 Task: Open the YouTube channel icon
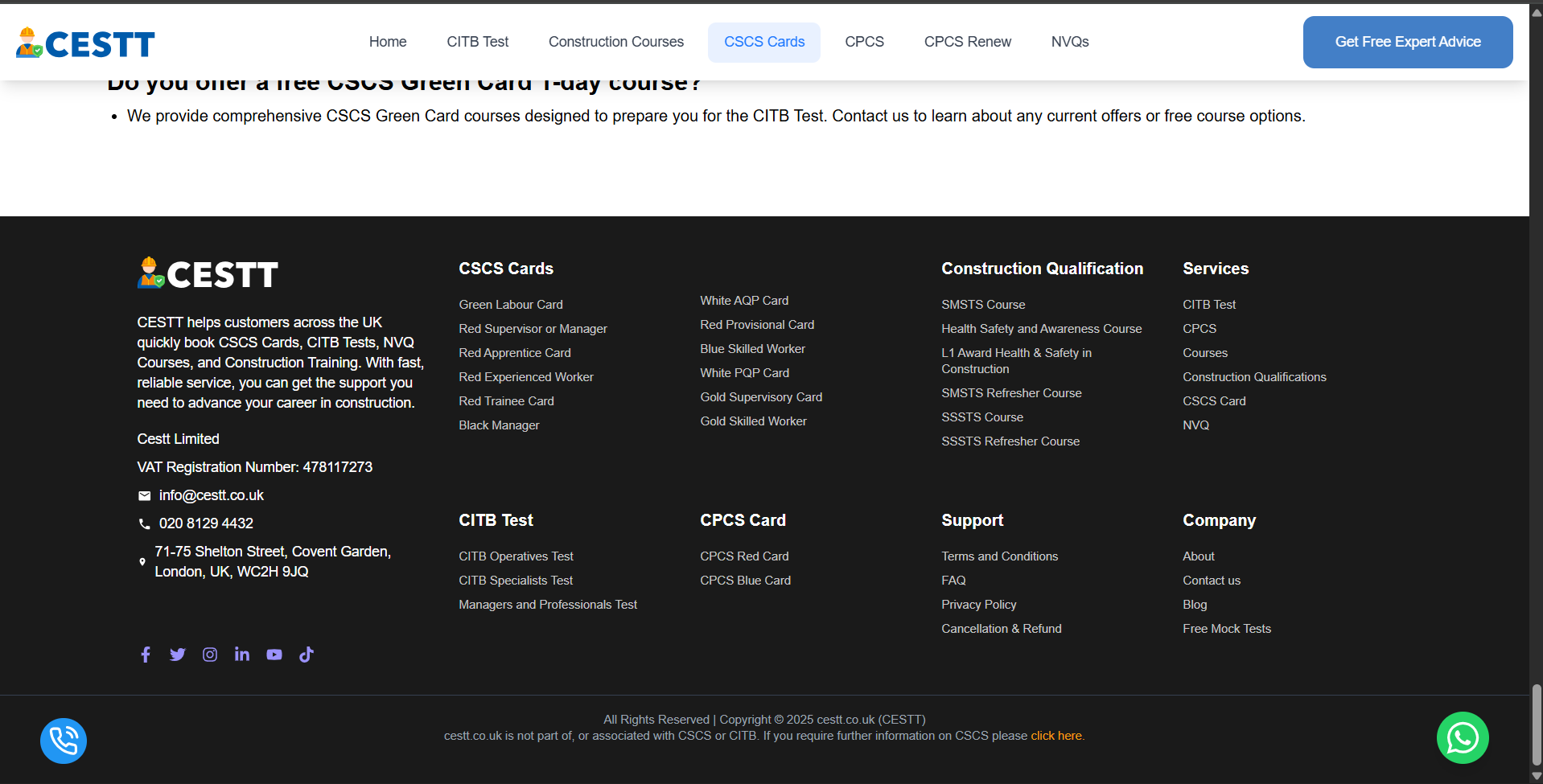click(274, 655)
